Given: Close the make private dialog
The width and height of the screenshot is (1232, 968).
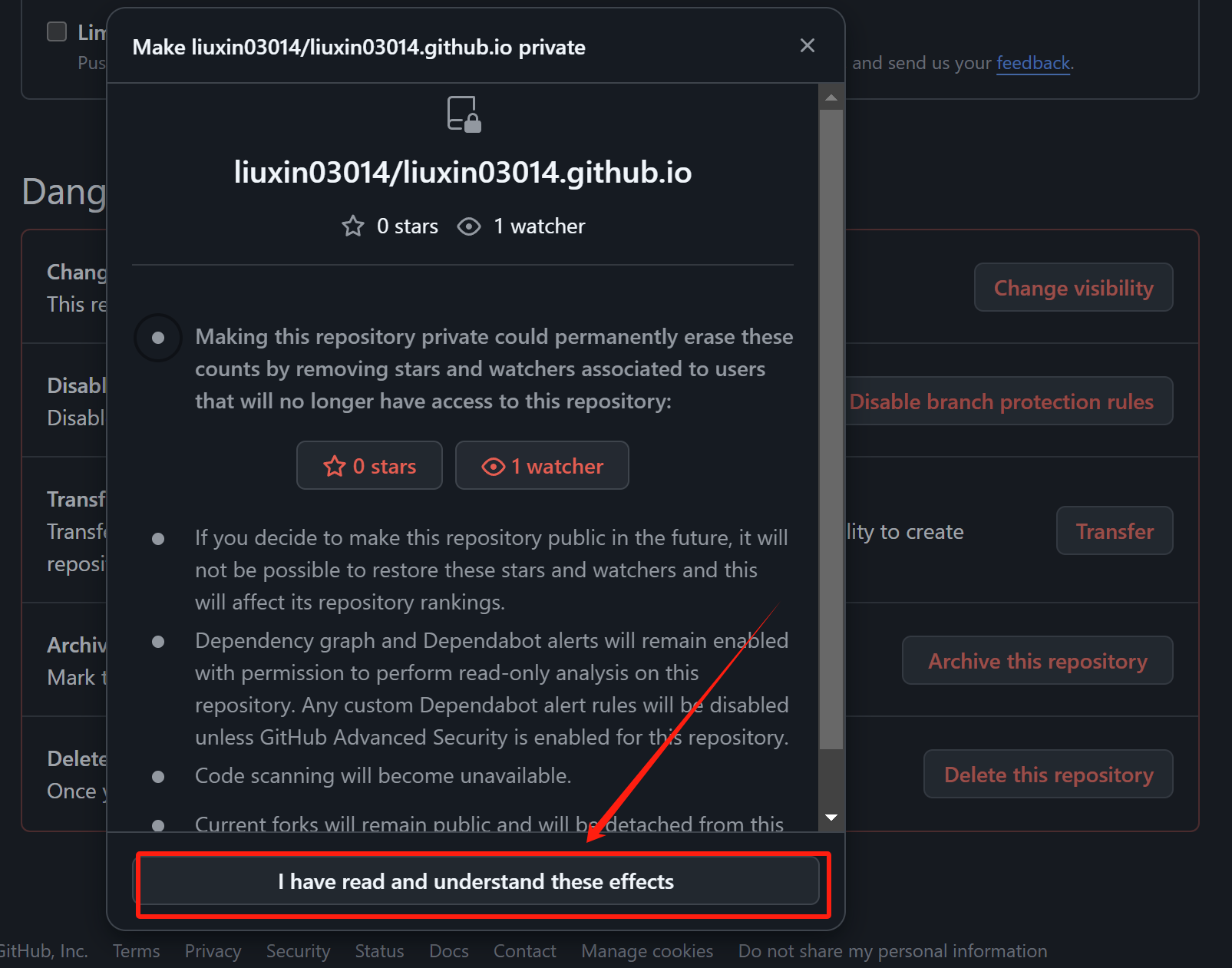Looking at the screenshot, I should click(x=807, y=46).
